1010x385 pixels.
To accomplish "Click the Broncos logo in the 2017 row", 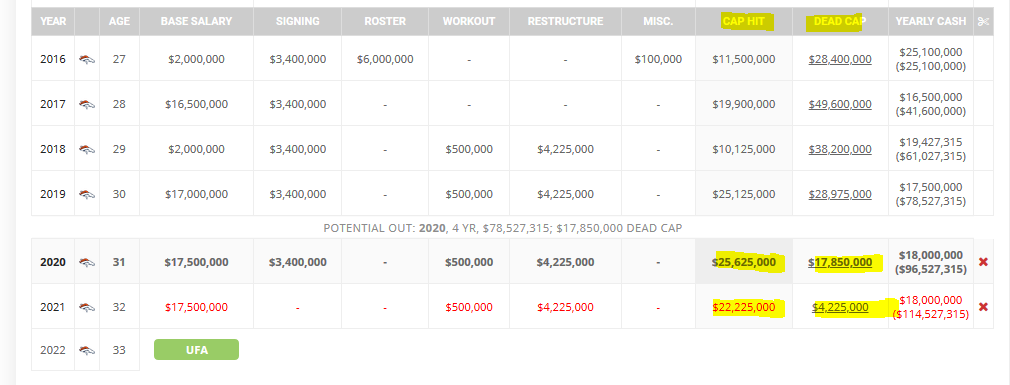I will click(87, 104).
